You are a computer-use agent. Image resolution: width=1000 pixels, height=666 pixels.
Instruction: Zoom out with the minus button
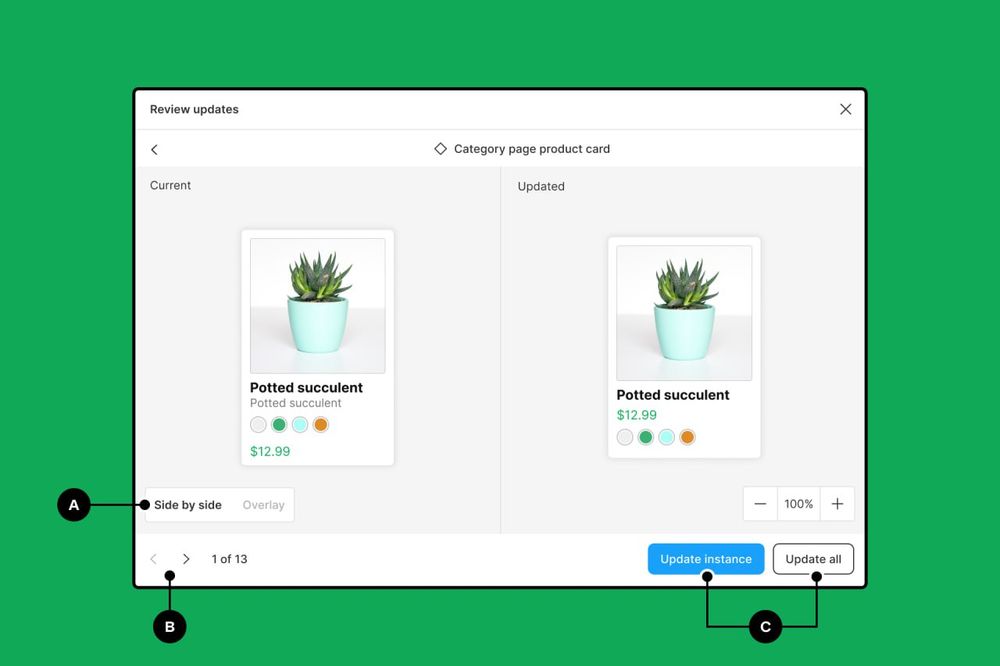[x=760, y=504]
